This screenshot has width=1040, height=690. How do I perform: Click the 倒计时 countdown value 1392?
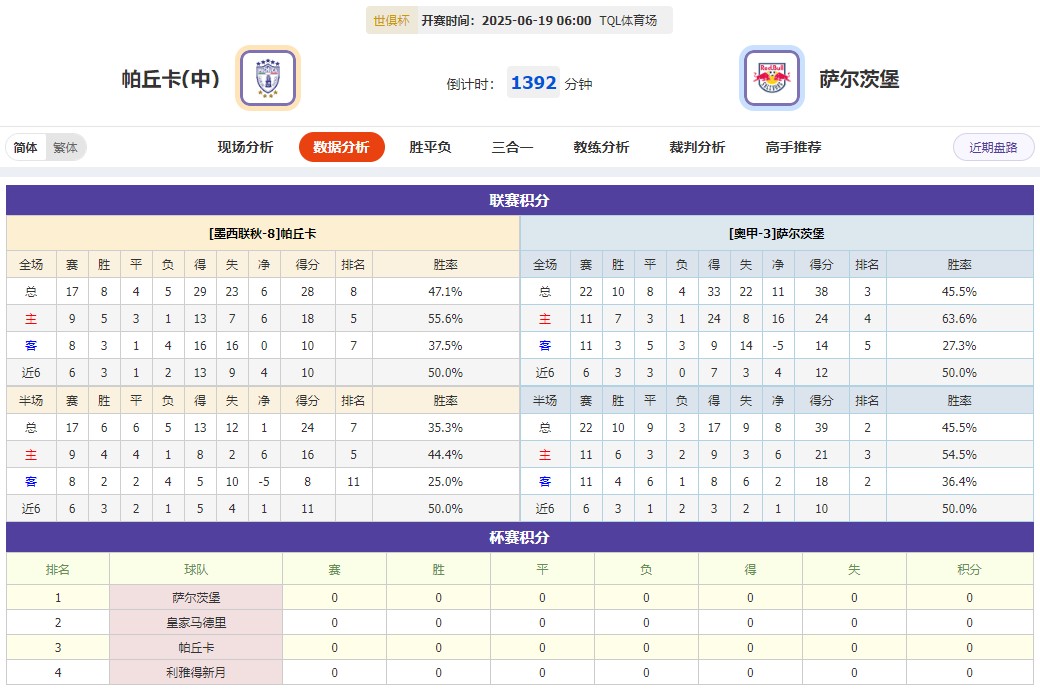coord(533,83)
